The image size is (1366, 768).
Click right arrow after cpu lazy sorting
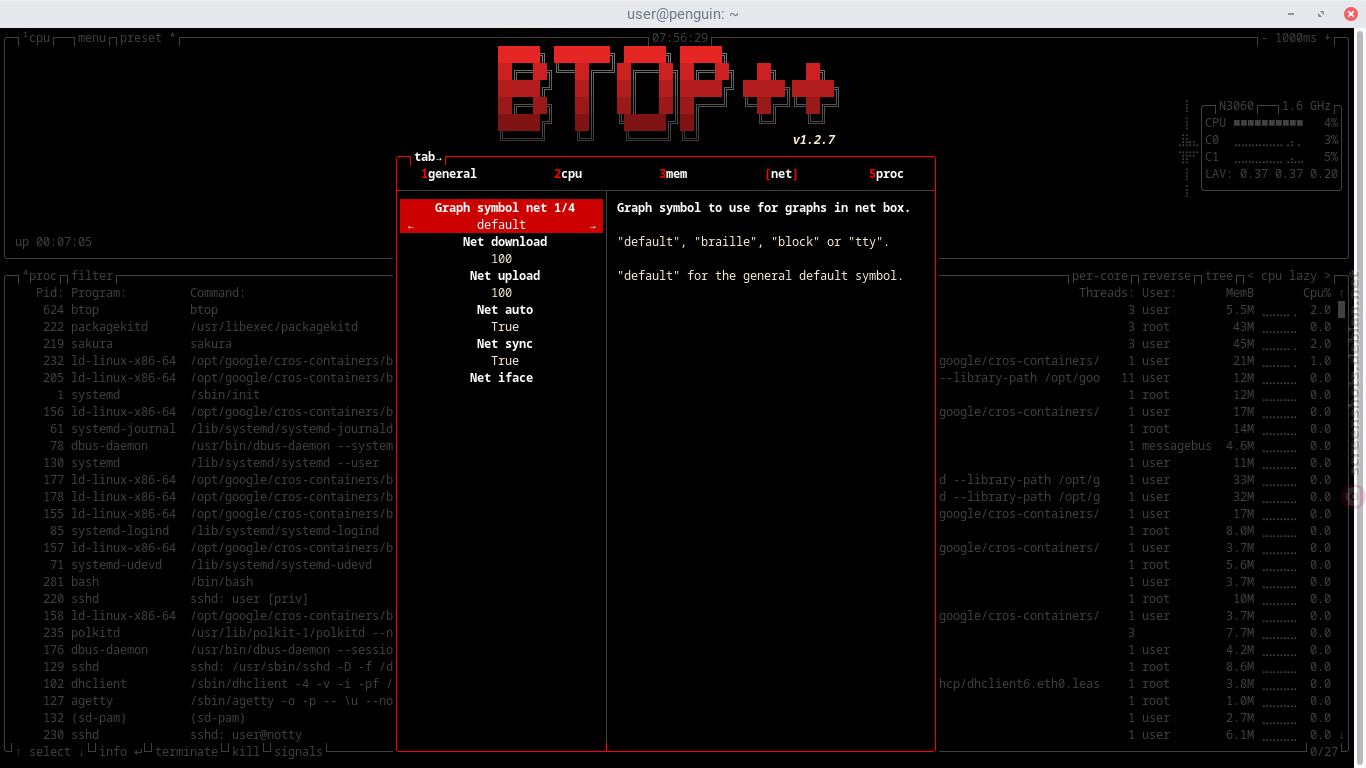point(1328,276)
